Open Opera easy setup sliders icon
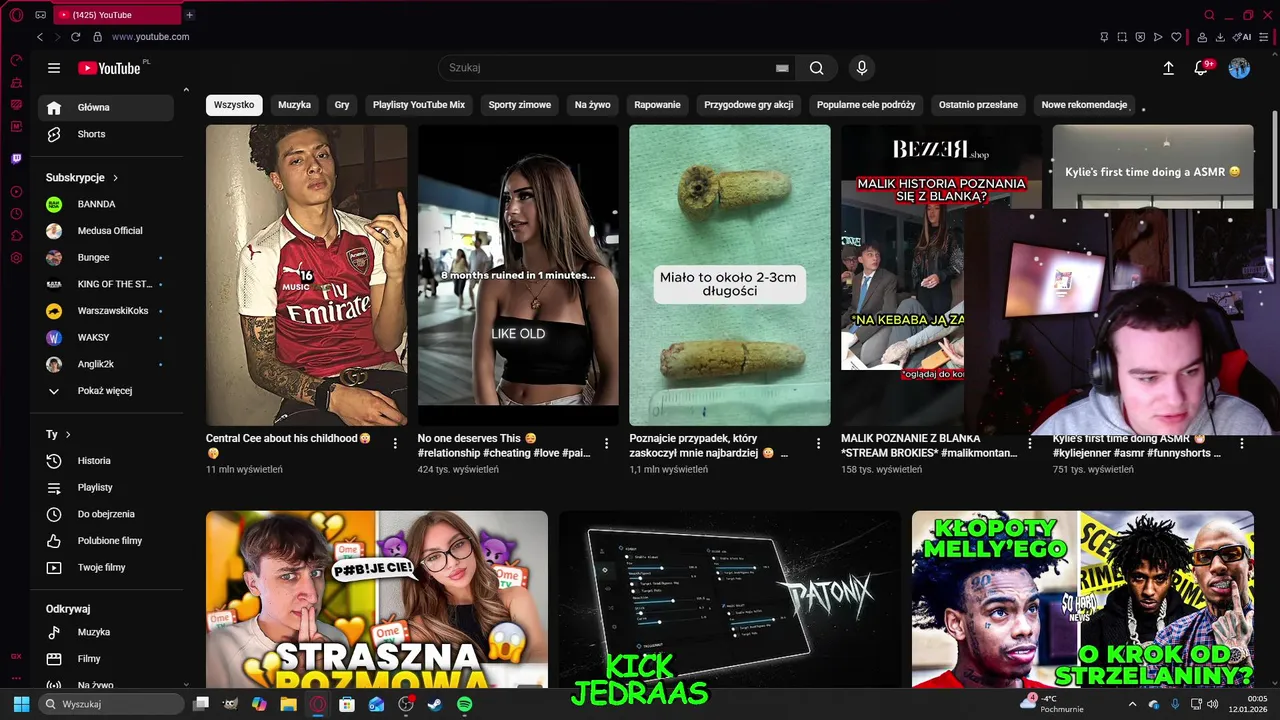The height and width of the screenshot is (720, 1280). coord(1265,37)
